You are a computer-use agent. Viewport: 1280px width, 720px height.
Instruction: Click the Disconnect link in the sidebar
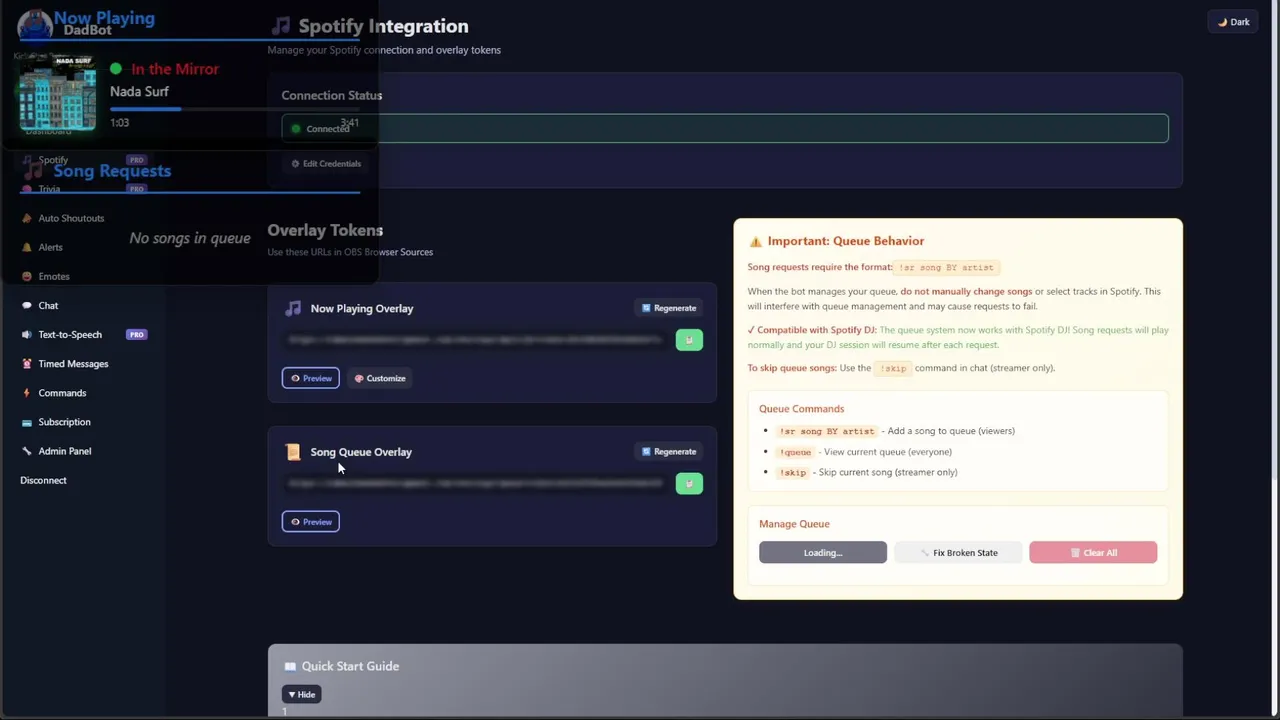[x=43, y=480]
